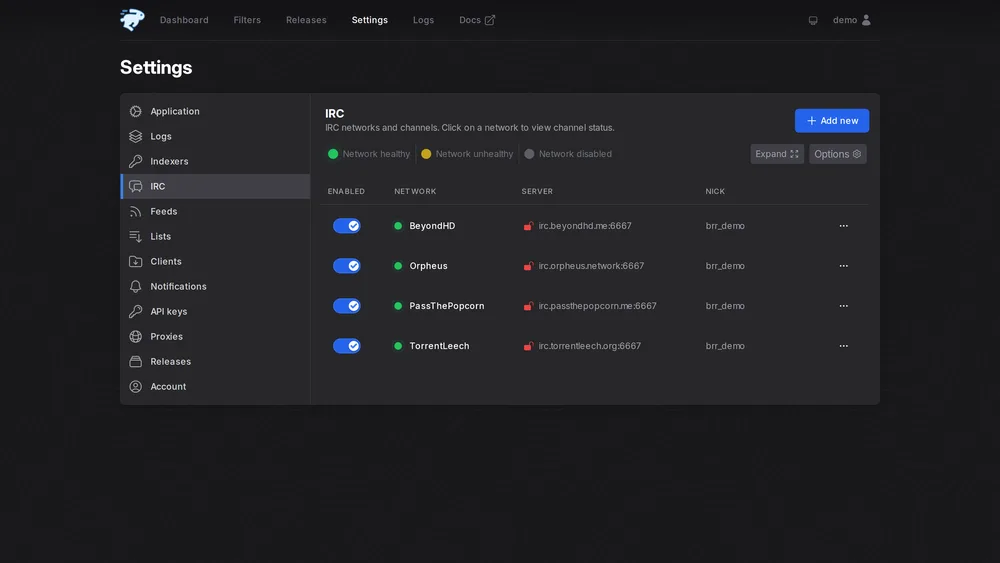The width and height of the screenshot is (1000, 563).
Task: Click the red unlocked padlock for BeyondHD server
Action: click(x=528, y=226)
